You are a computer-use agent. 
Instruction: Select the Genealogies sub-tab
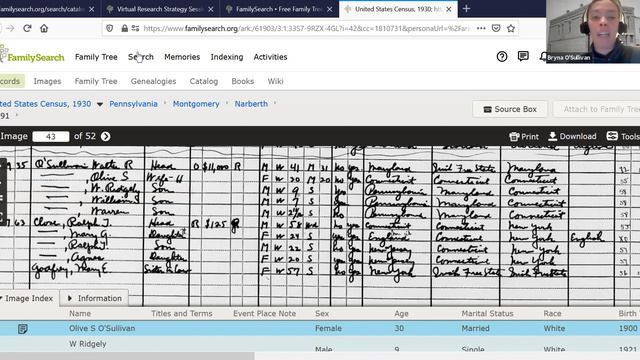pos(153,81)
